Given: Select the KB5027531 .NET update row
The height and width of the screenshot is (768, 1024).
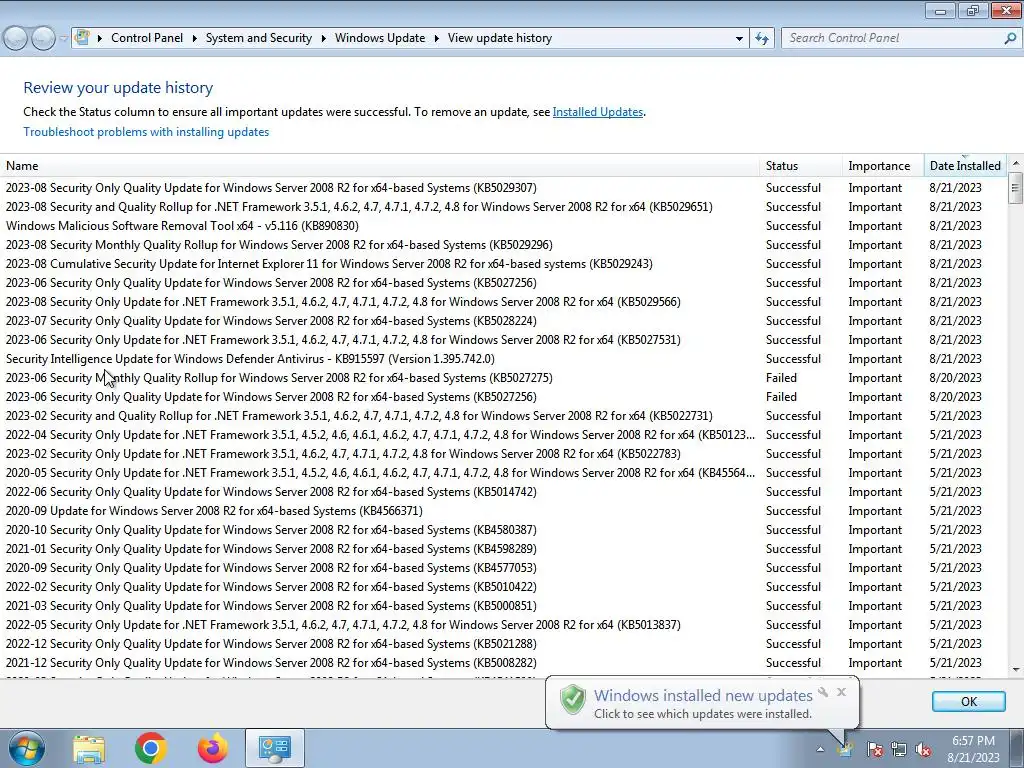Looking at the screenshot, I should point(503,340).
